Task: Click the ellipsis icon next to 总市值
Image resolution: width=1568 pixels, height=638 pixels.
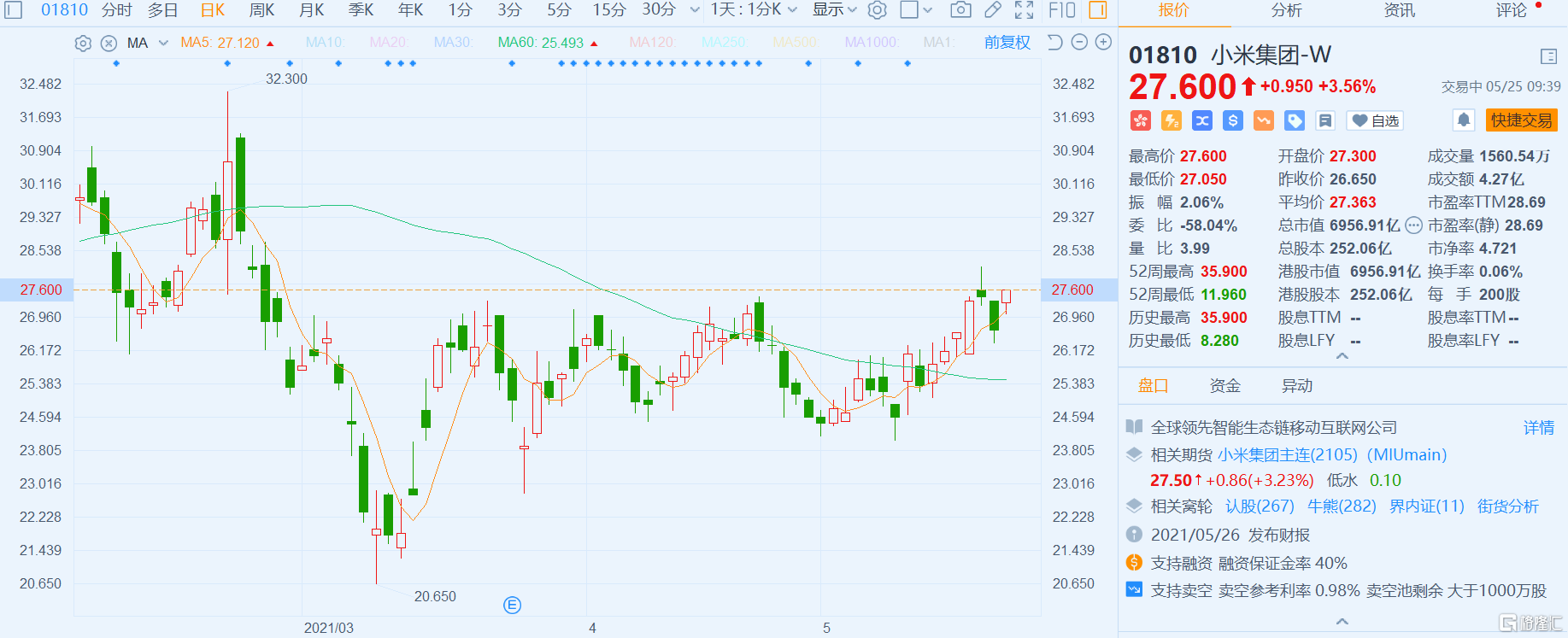Action: click(1413, 225)
